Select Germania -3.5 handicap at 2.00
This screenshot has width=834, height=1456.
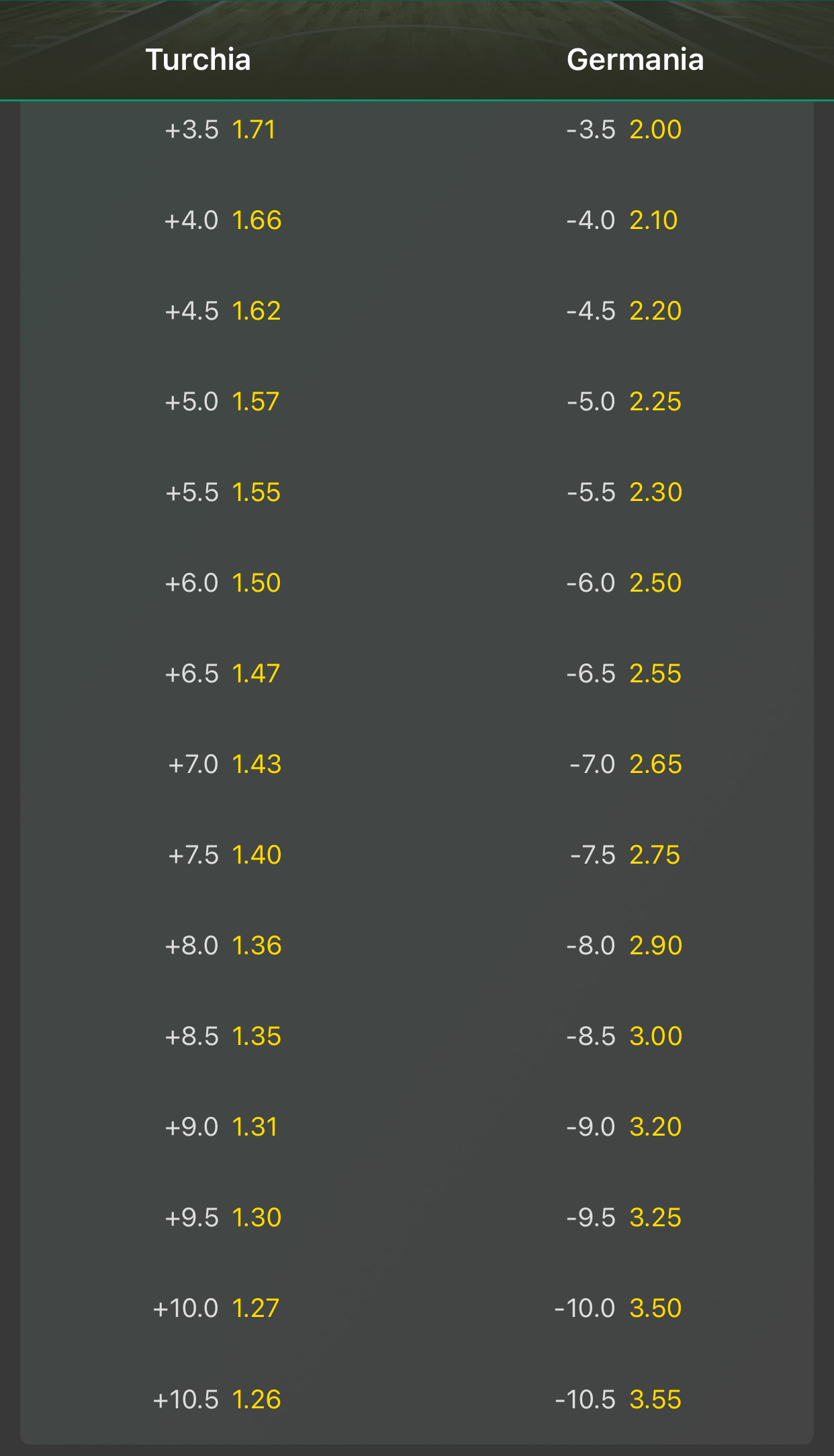[624, 130]
